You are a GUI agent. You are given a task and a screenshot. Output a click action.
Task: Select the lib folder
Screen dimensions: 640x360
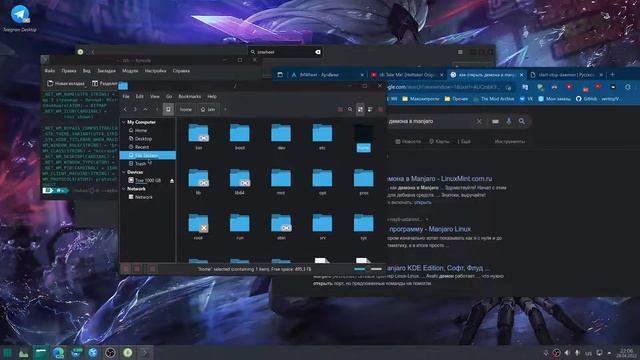pos(198,182)
